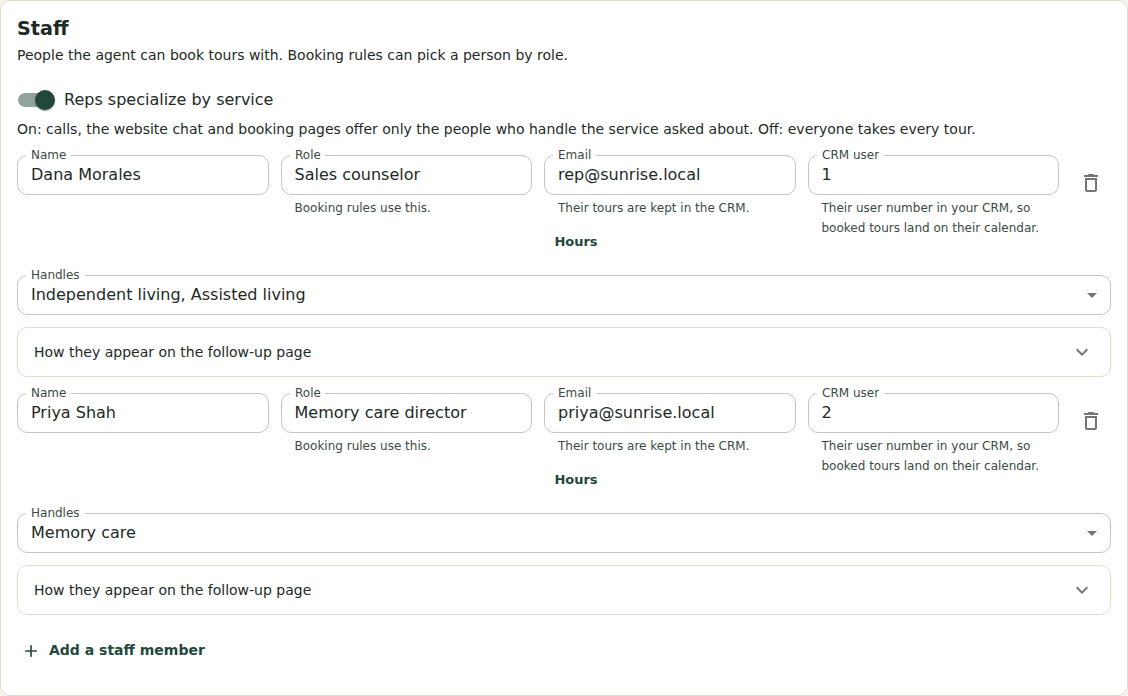Viewport: 1128px width, 696px height.
Task: Edit the Email field containing rep@sunrise.local
Action: pos(670,175)
